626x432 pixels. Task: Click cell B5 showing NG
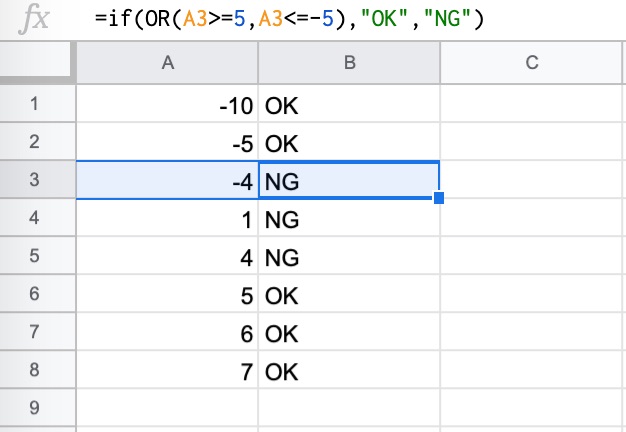tap(349, 256)
